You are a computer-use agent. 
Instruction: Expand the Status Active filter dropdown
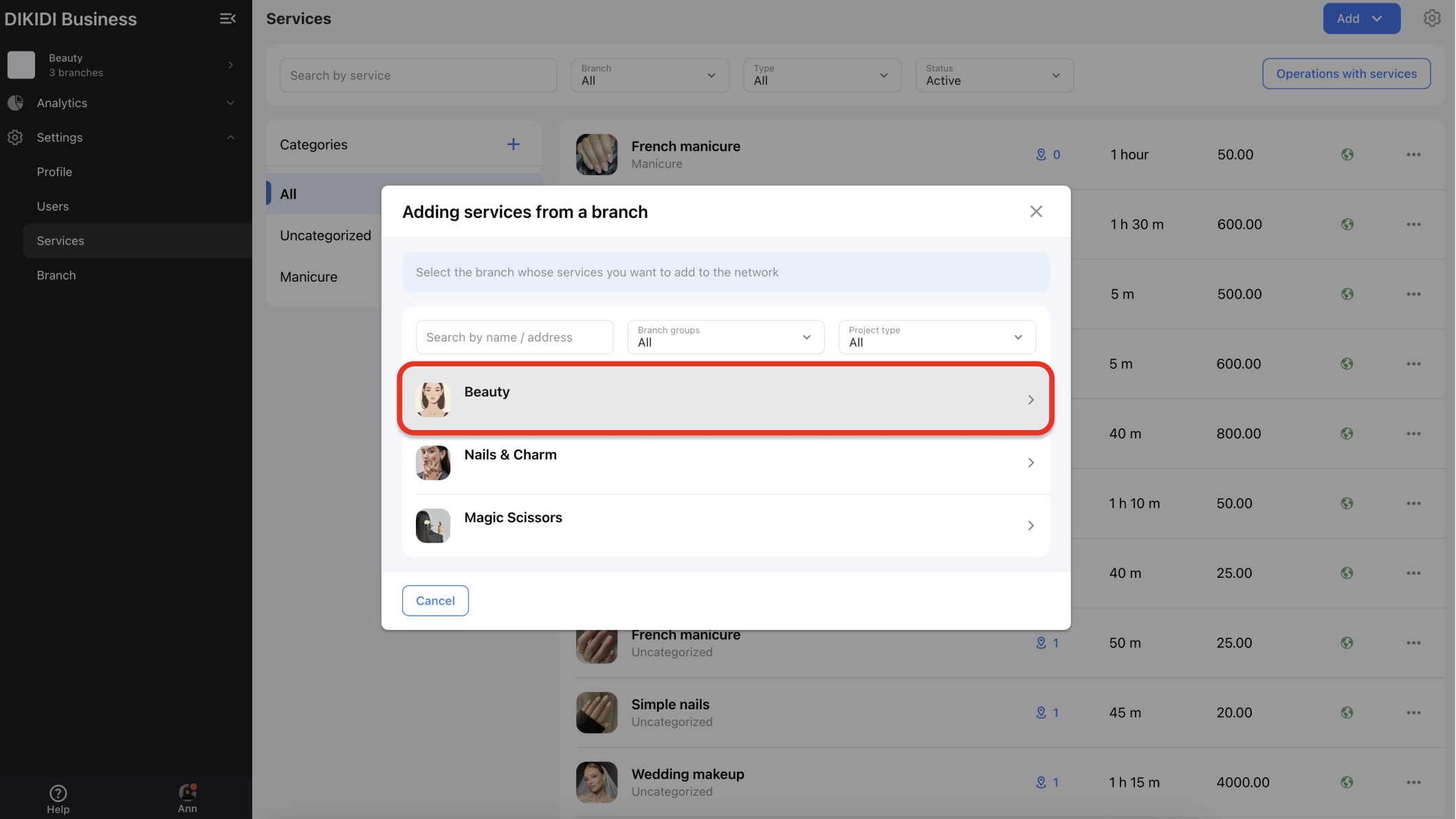pos(994,75)
